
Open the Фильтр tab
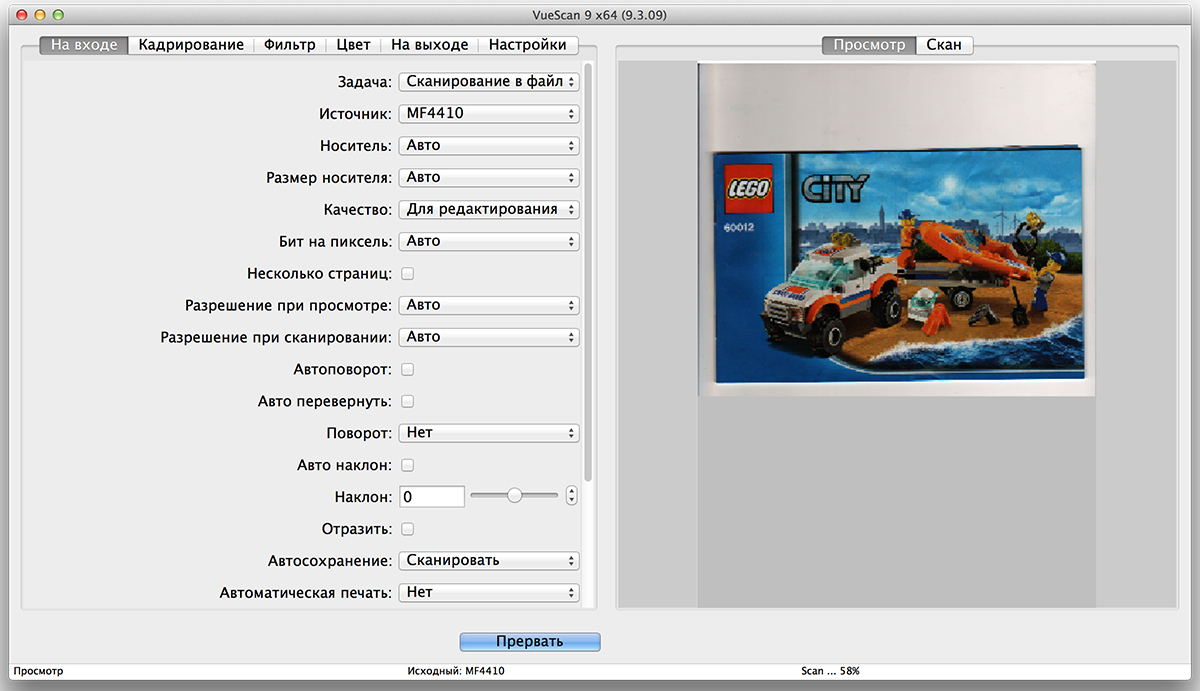click(289, 45)
